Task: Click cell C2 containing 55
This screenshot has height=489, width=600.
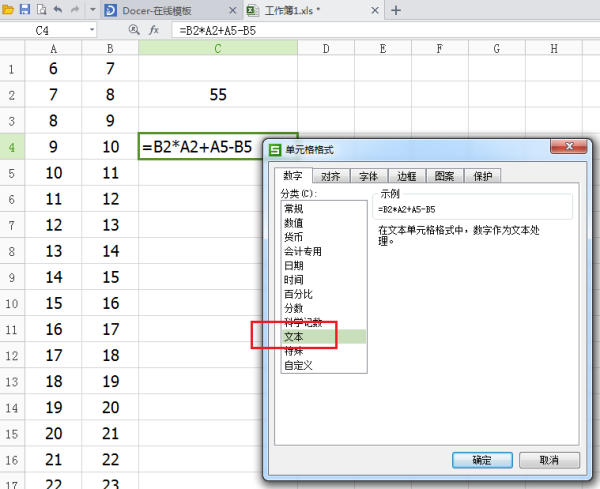Action: pos(218,95)
